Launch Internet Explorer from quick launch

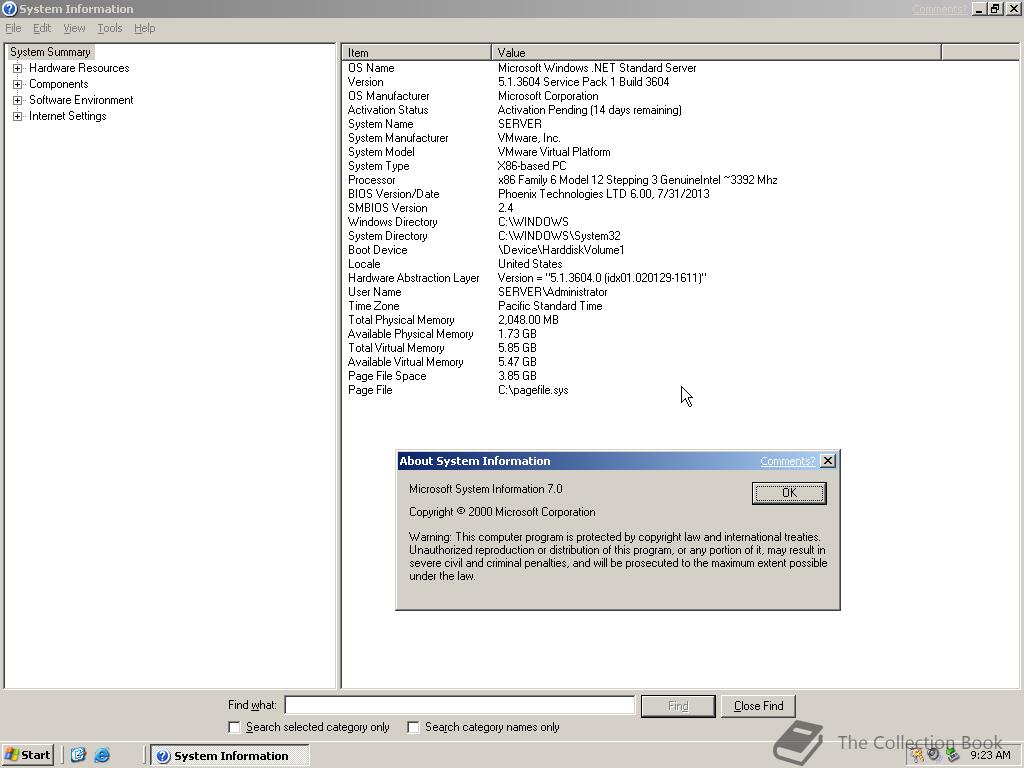pyautogui.click(x=102, y=755)
